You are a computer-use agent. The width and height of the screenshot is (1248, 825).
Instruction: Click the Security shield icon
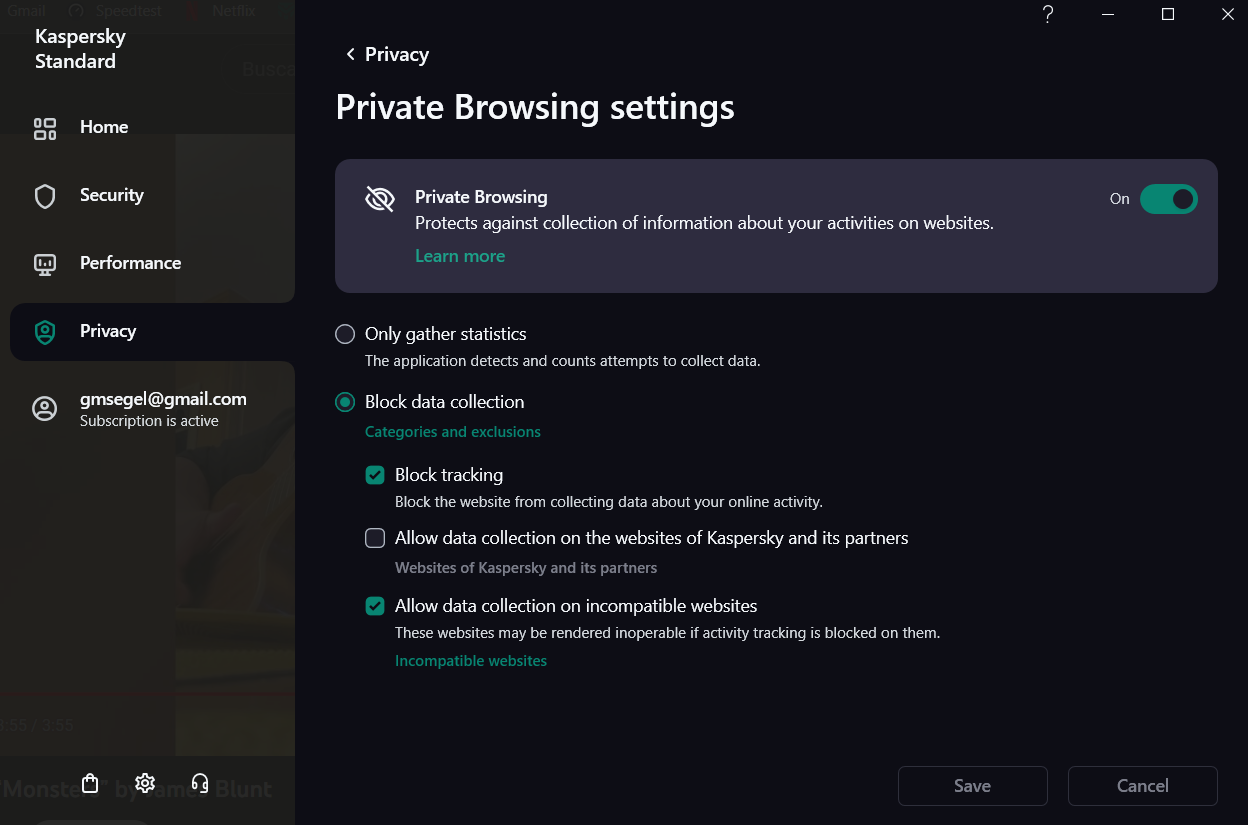click(45, 196)
